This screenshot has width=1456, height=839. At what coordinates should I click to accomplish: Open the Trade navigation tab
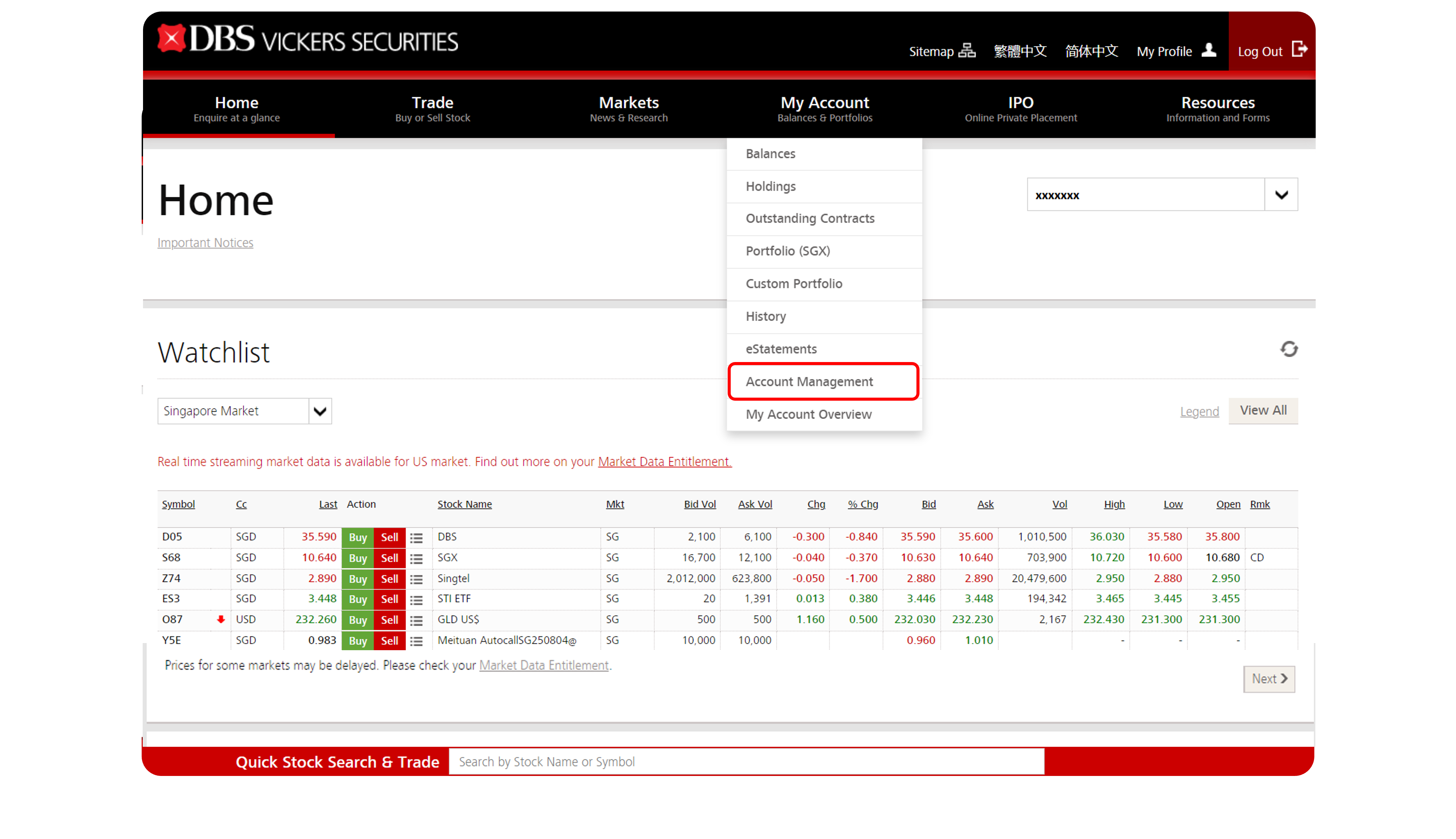click(432, 108)
